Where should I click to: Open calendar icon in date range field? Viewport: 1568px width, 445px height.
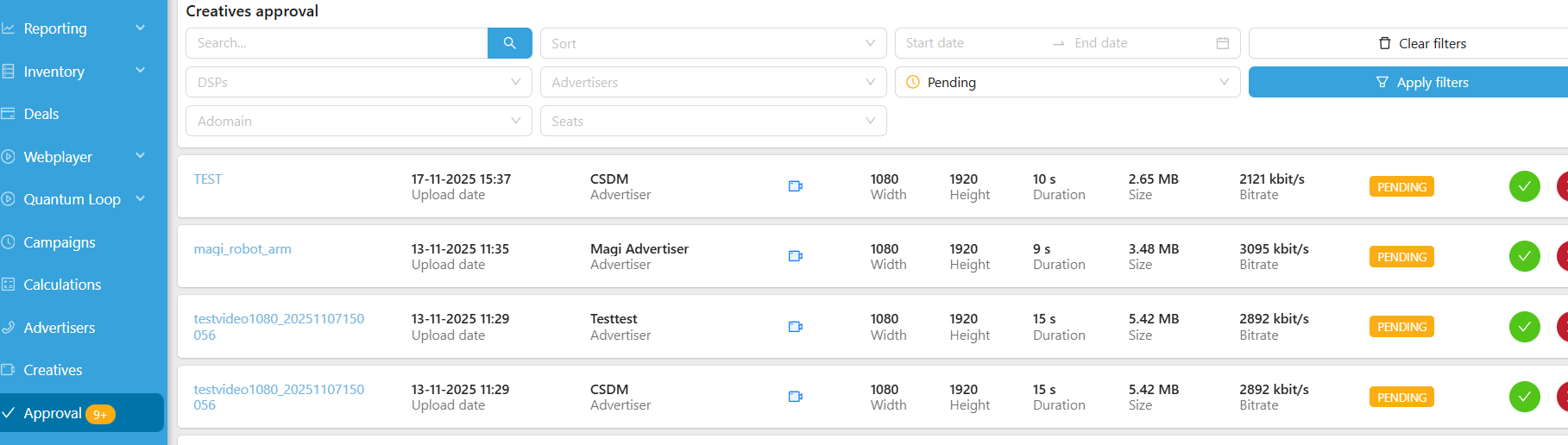click(x=1222, y=43)
